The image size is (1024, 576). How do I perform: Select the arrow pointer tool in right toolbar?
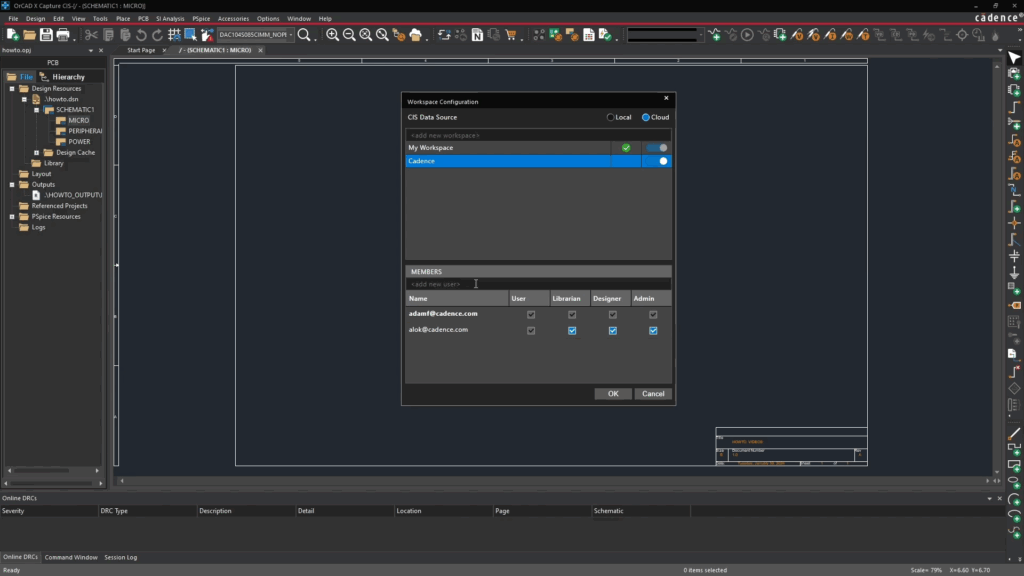click(x=1013, y=59)
